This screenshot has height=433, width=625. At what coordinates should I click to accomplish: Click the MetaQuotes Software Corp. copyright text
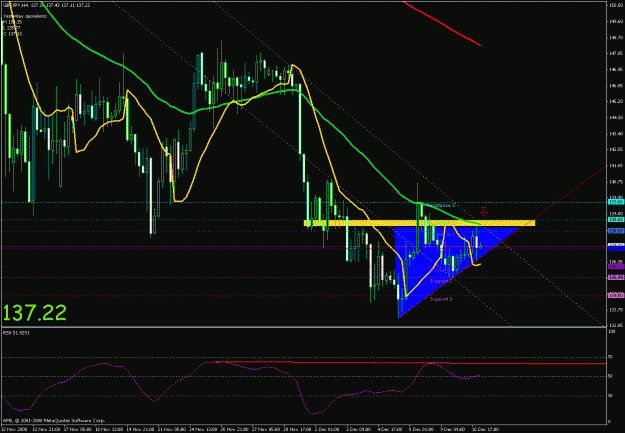click(54, 421)
